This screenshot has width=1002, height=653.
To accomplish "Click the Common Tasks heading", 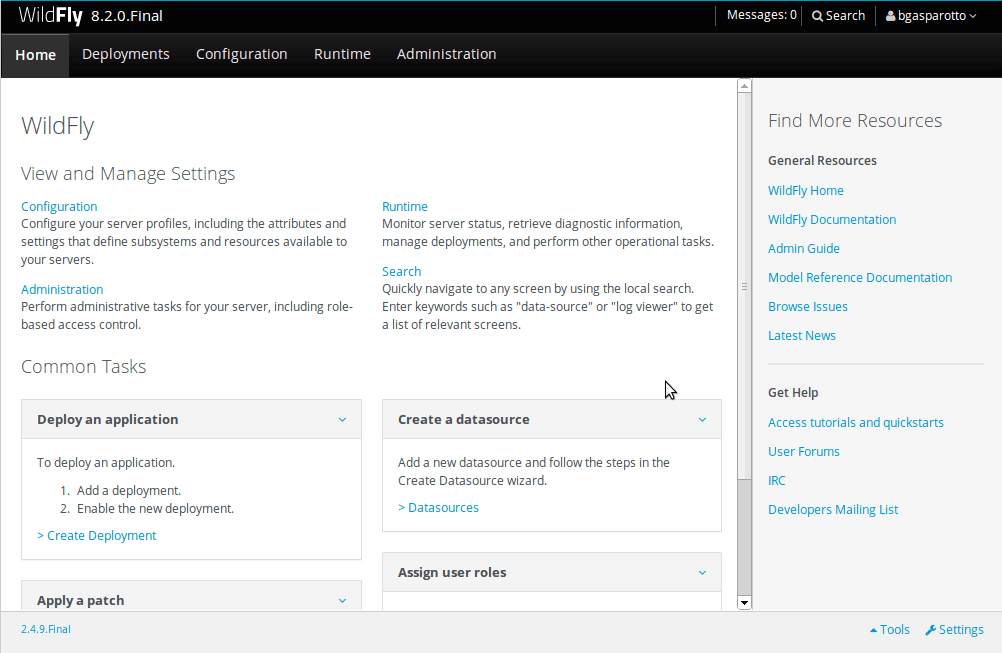I will (83, 367).
